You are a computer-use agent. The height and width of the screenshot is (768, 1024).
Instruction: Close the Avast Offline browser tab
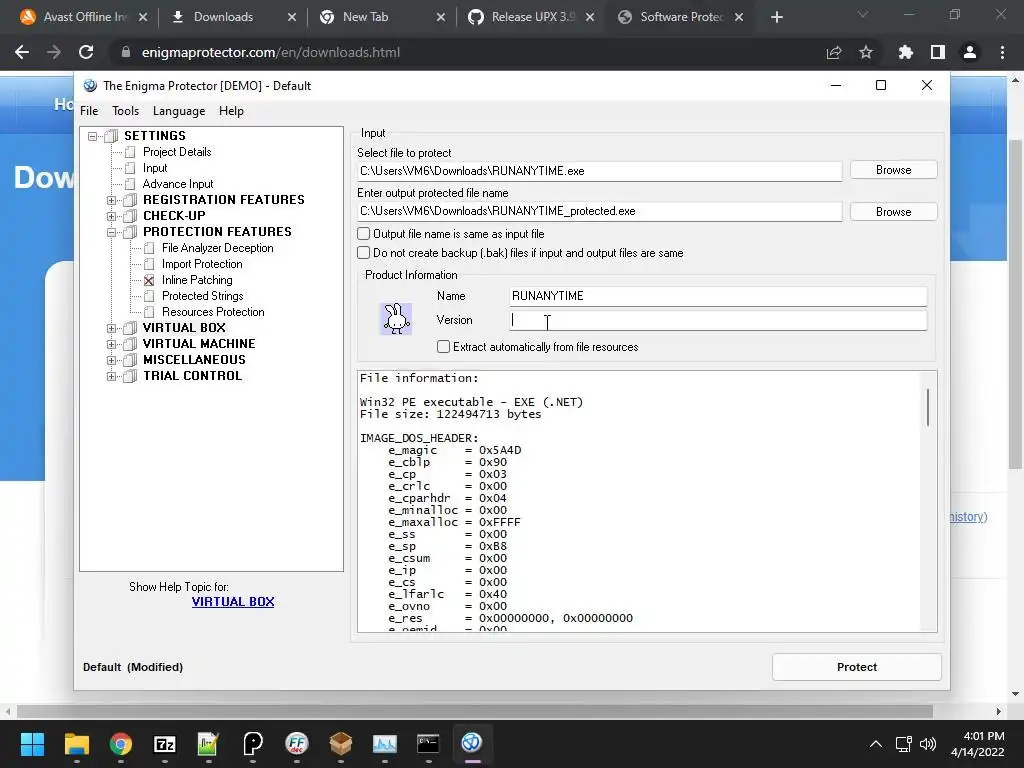pos(143,17)
